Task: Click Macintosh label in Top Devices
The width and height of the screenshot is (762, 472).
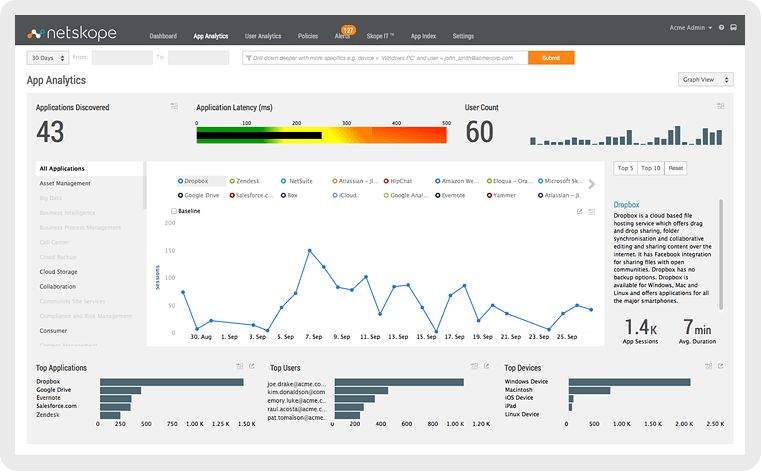Action: point(518,390)
